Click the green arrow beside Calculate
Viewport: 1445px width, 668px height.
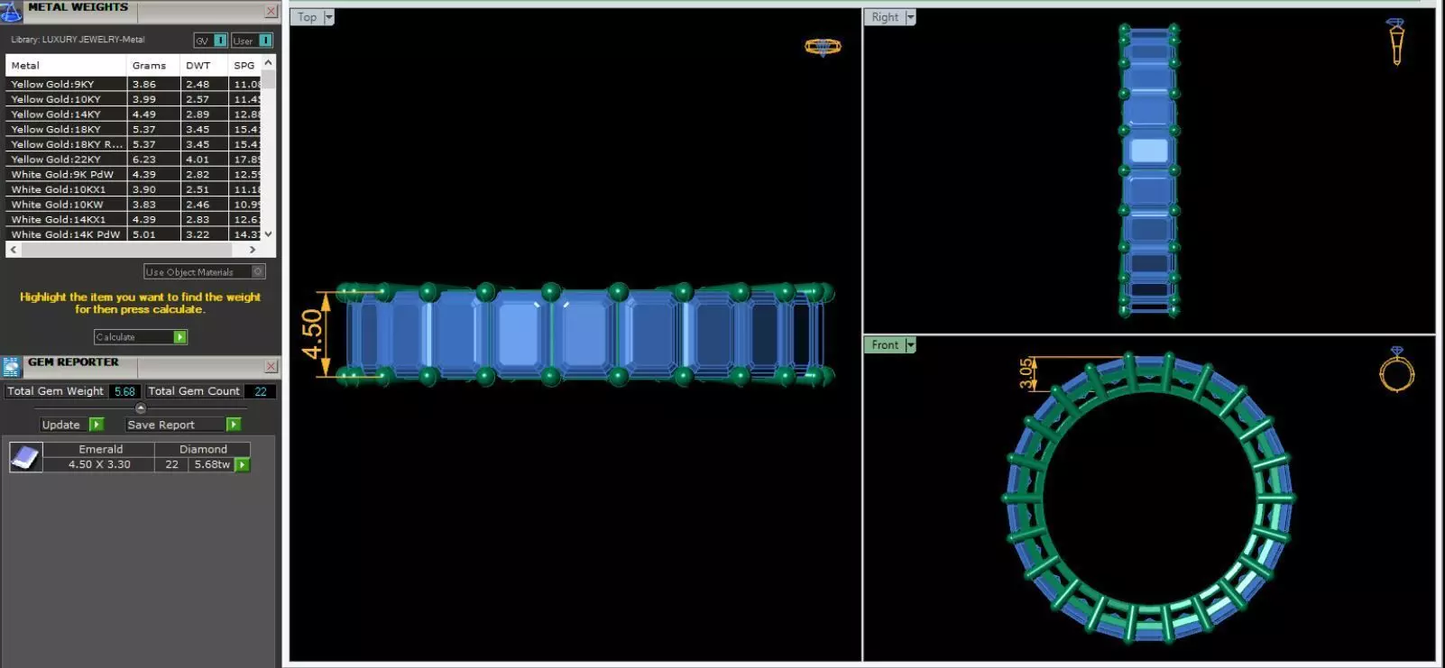click(180, 337)
